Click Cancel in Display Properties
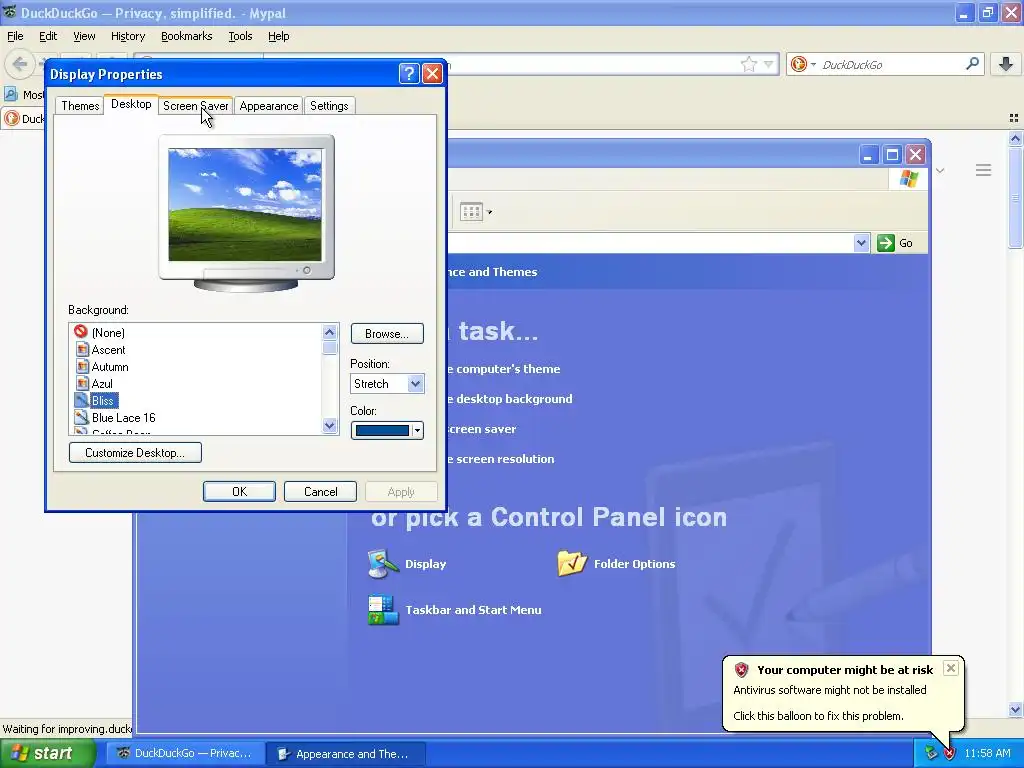Screen dimensions: 1024x768 pos(321,492)
